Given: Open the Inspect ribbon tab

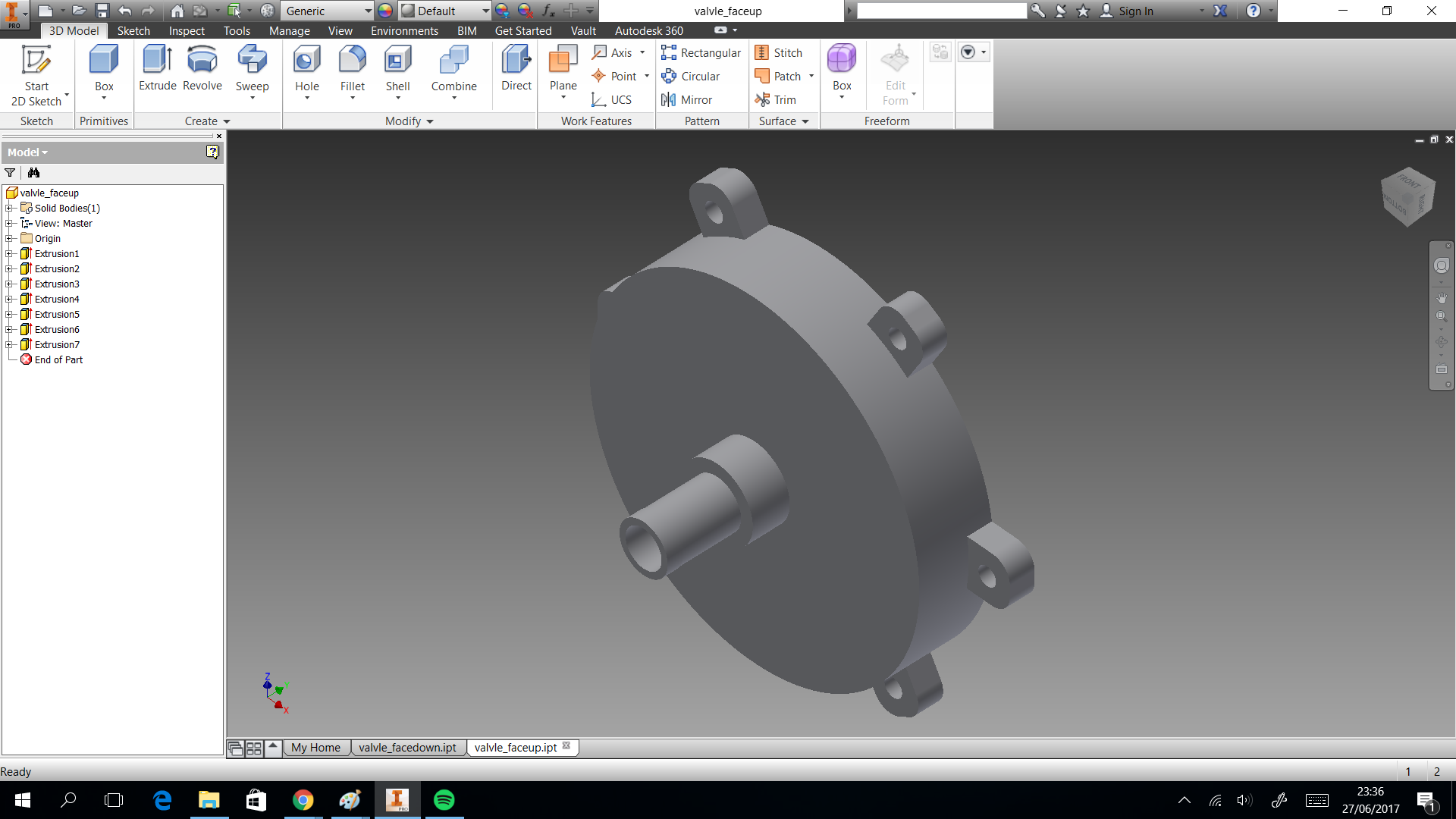Looking at the screenshot, I should (187, 30).
